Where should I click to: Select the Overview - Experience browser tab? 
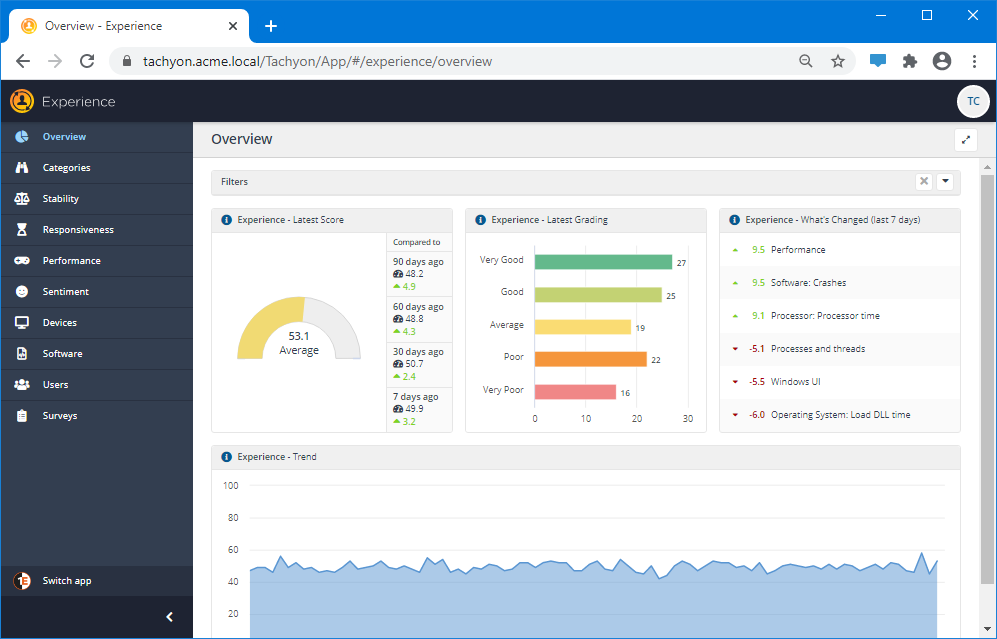pyautogui.click(x=129, y=26)
